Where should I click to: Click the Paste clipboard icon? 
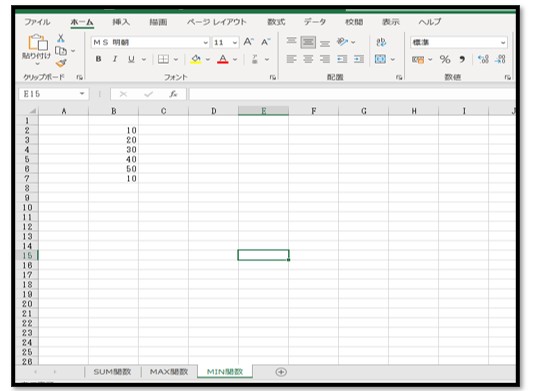[37, 43]
